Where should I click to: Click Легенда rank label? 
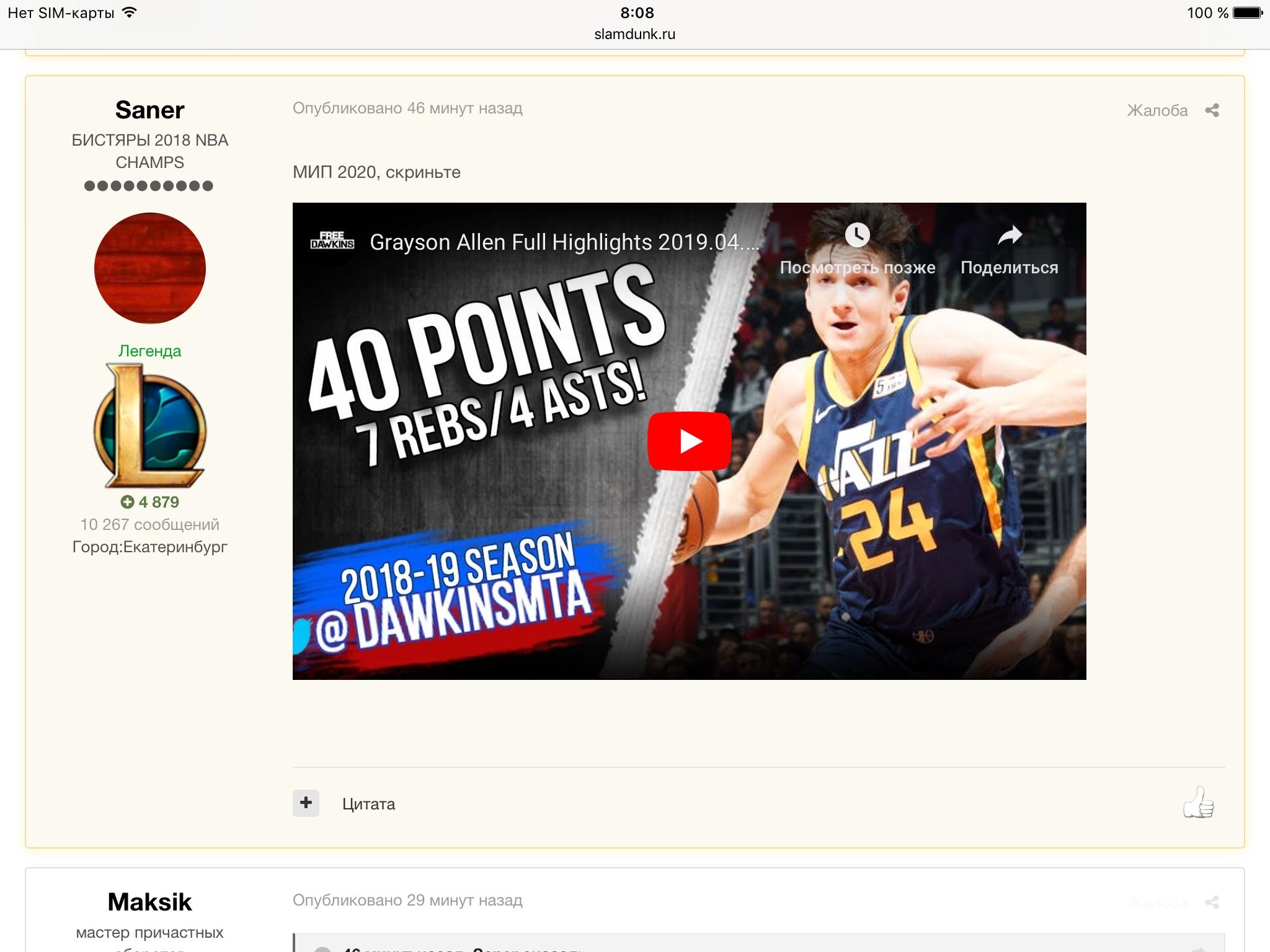tap(150, 351)
